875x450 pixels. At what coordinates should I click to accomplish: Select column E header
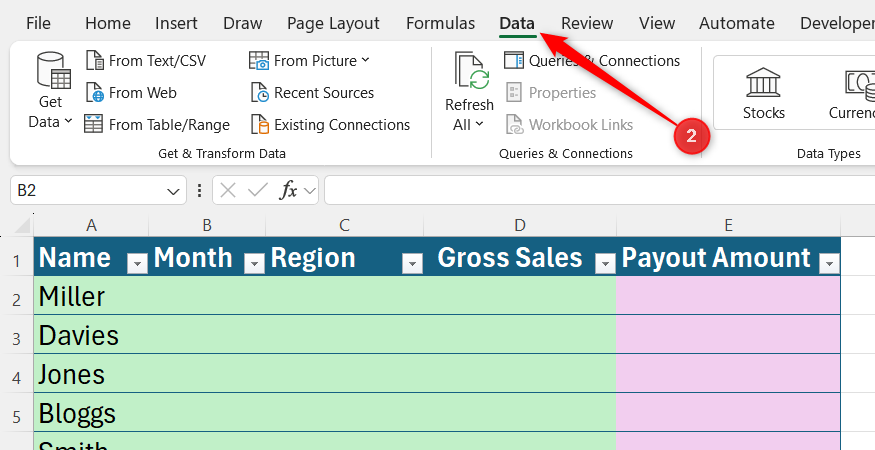tap(728, 226)
